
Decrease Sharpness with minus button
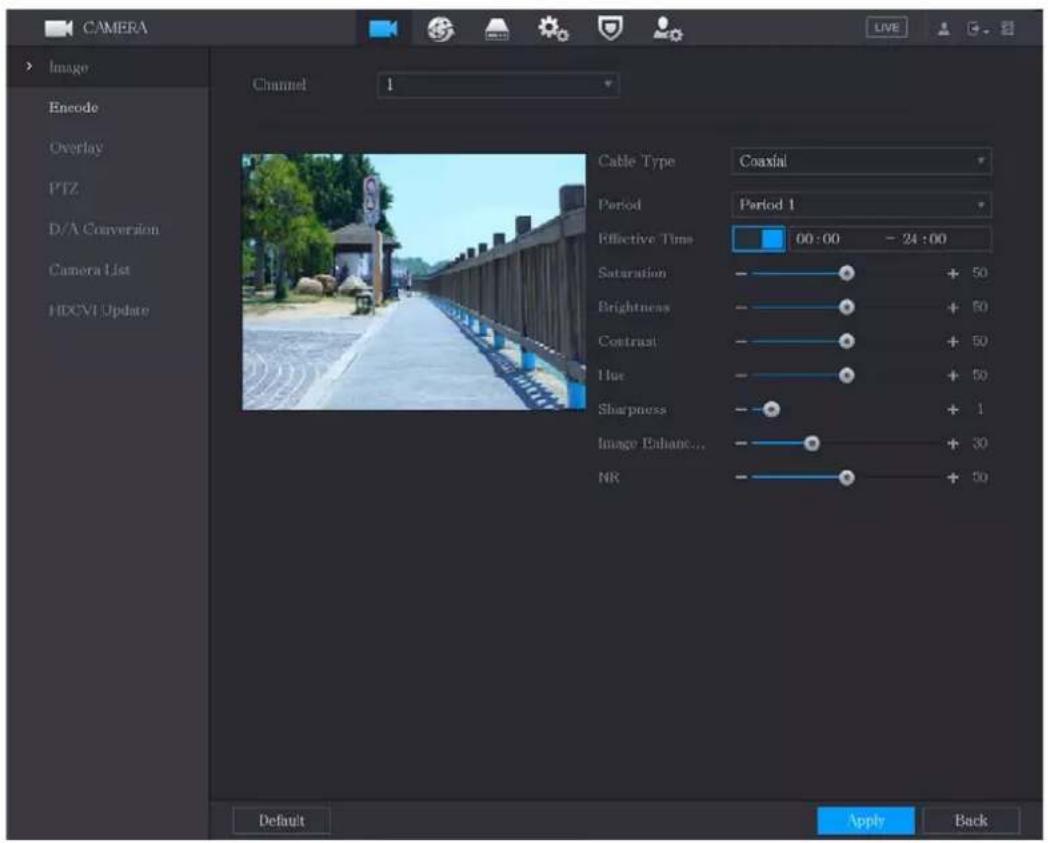(x=741, y=410)
